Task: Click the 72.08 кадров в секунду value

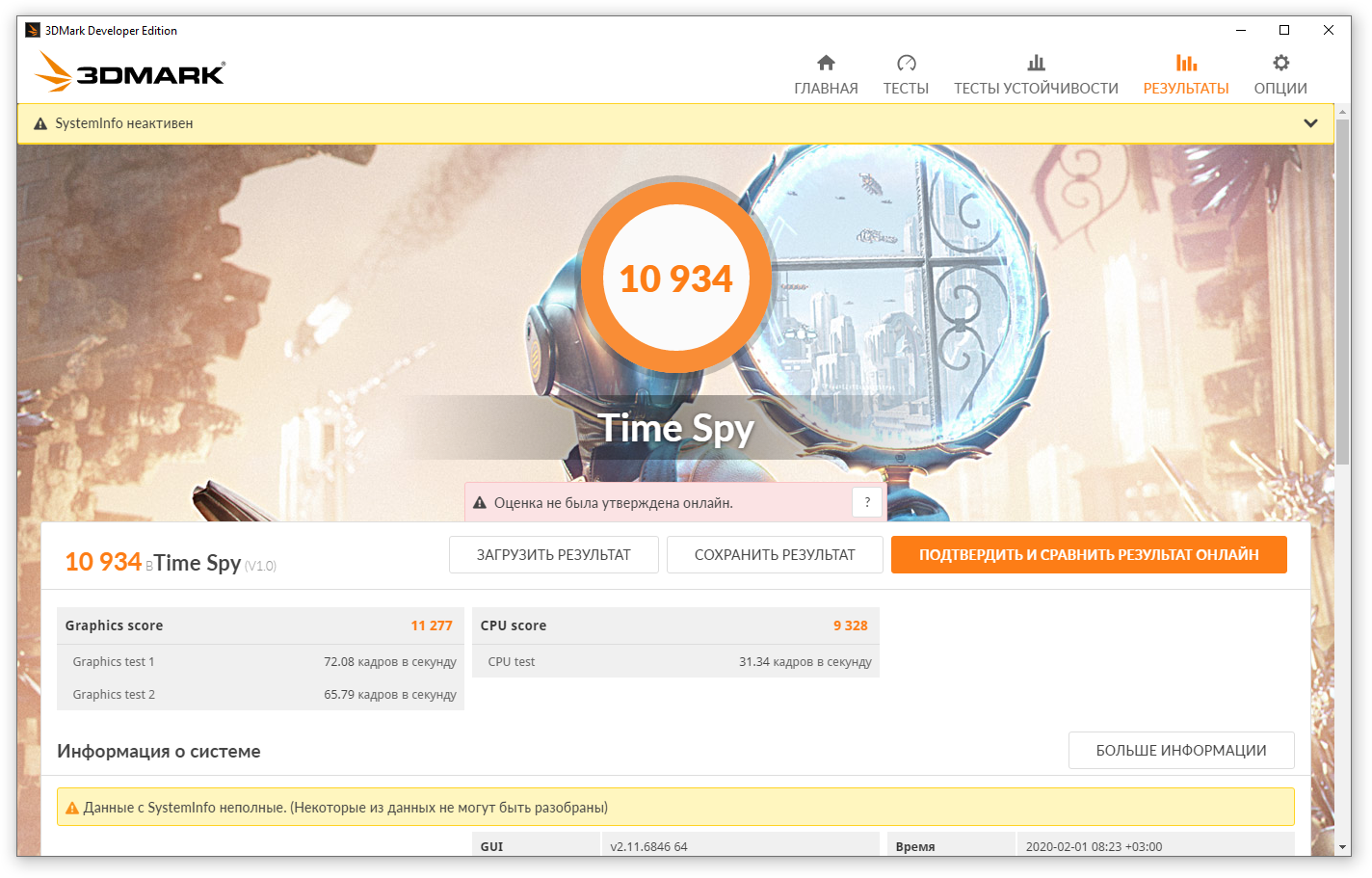Action: (390, 662)
